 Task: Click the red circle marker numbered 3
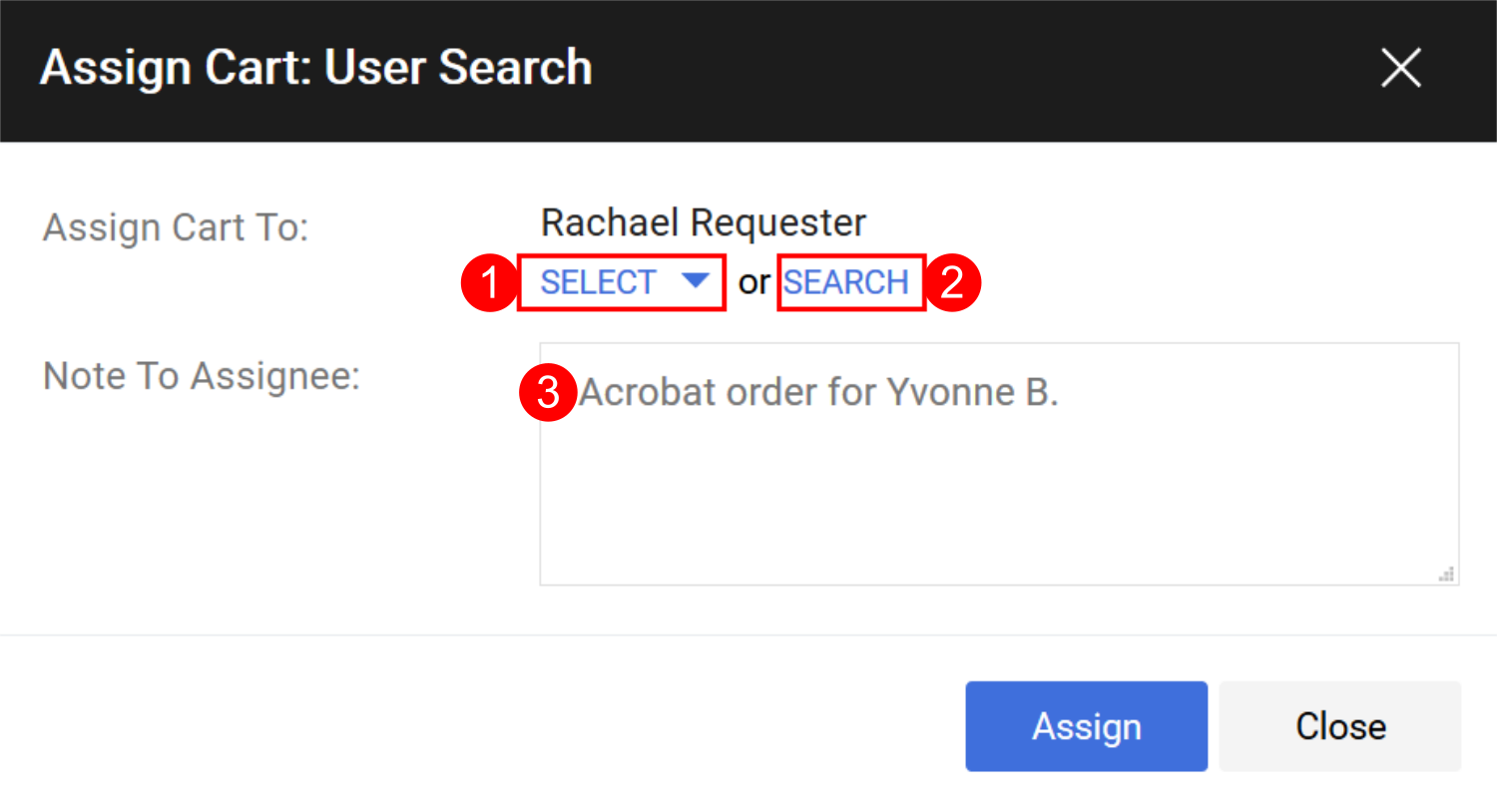point(548,392)
